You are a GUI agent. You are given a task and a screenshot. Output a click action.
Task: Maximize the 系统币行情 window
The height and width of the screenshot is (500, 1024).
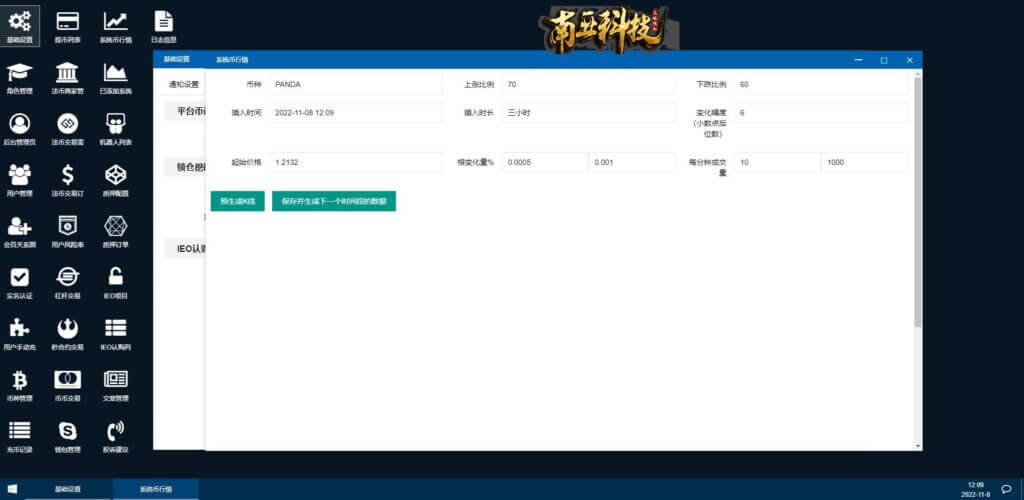(884, 60)
